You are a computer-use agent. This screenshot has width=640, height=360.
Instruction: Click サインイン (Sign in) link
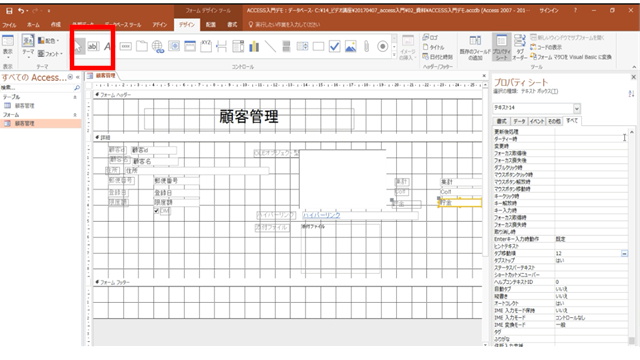point(549,11)
